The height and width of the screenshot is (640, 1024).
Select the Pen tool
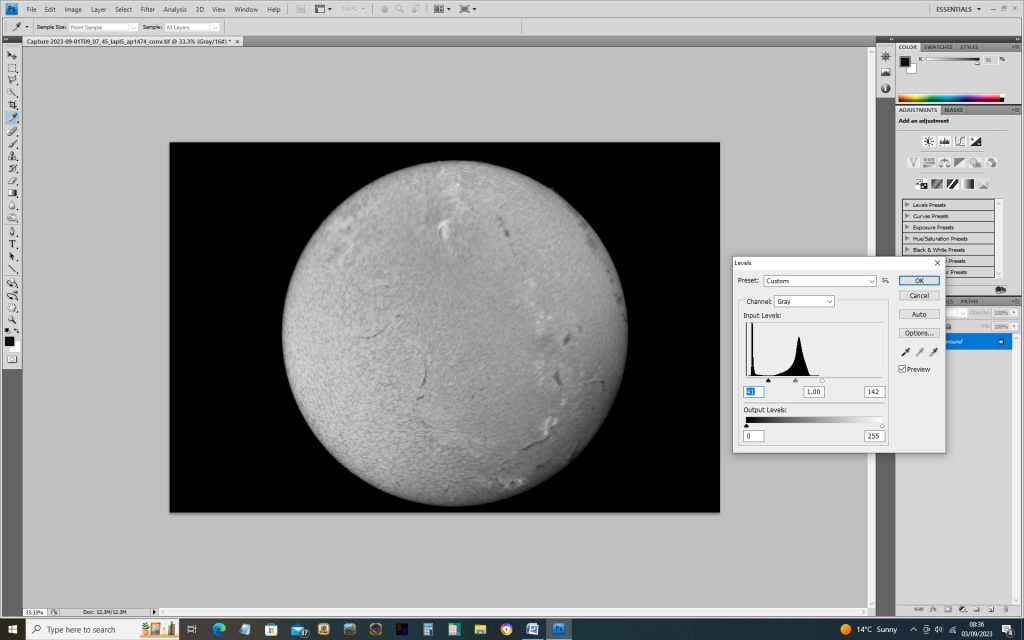coord(12,232)
